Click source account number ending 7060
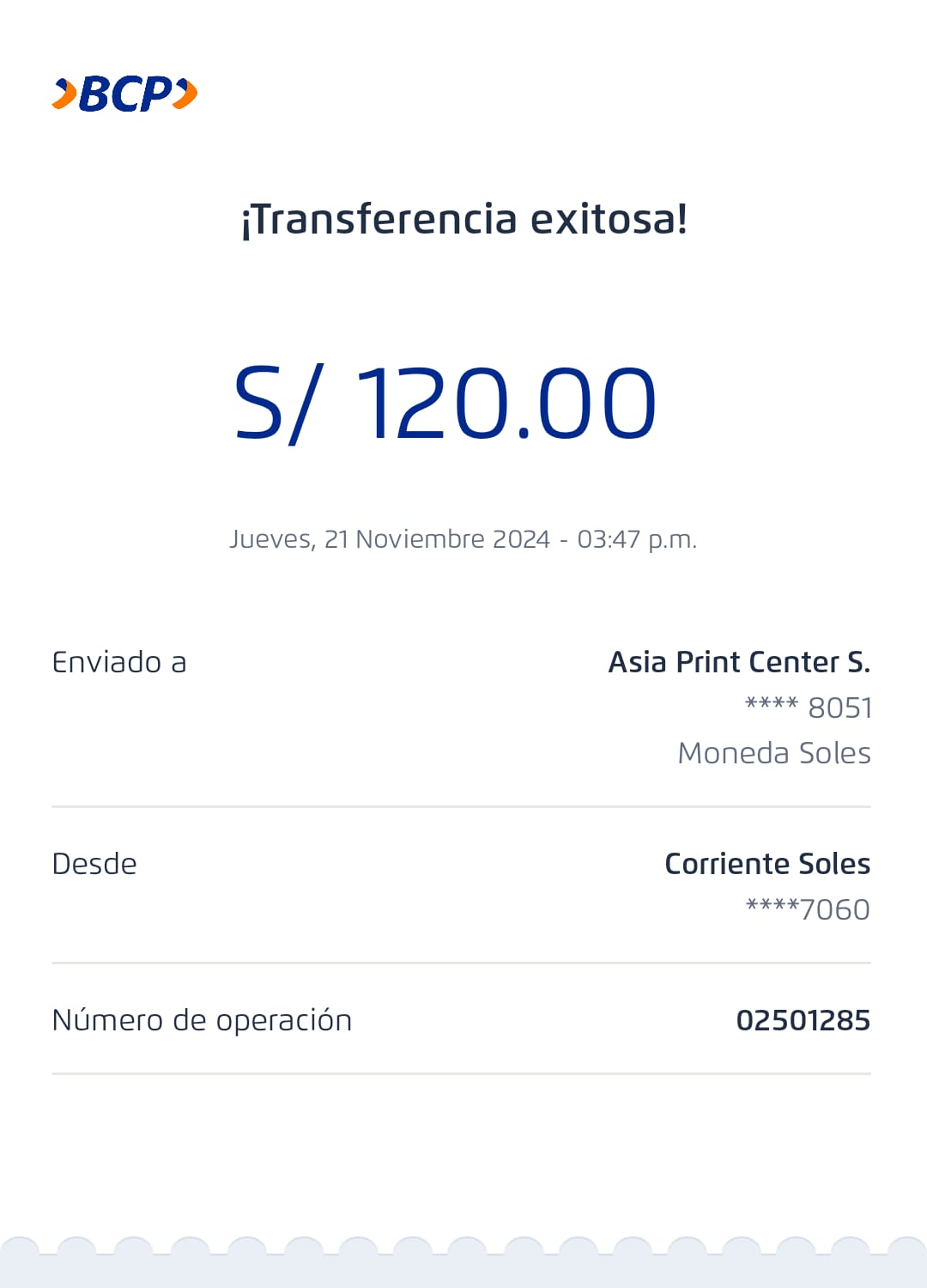The height and width of the screenshot is (1288, 927). [808, 909]
